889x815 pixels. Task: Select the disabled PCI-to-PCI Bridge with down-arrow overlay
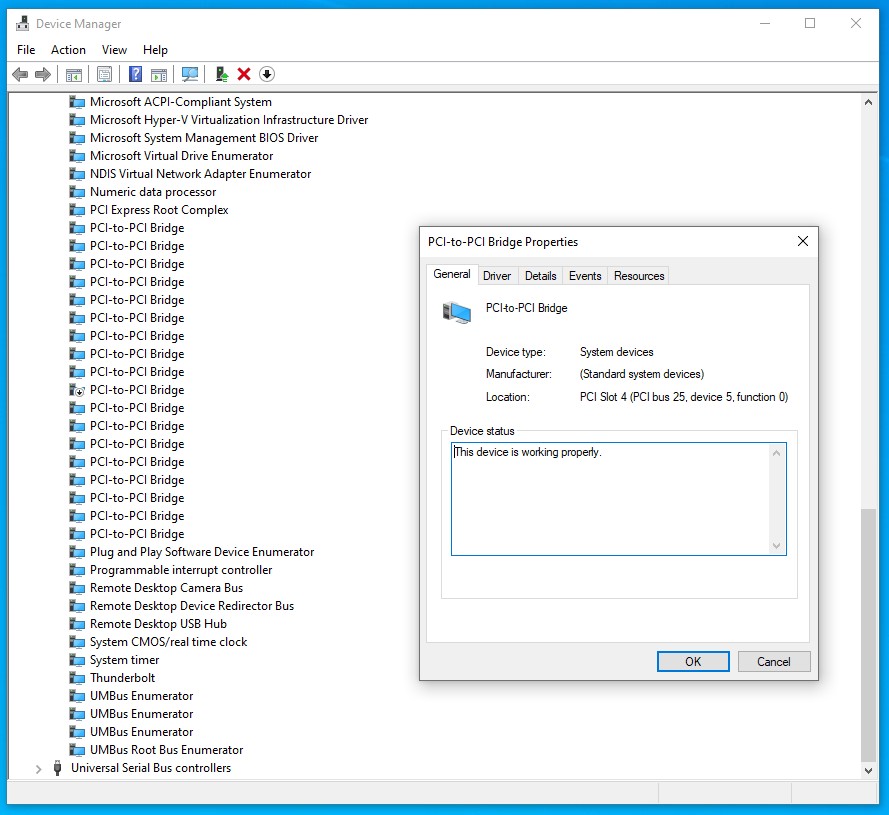(137, 390)
